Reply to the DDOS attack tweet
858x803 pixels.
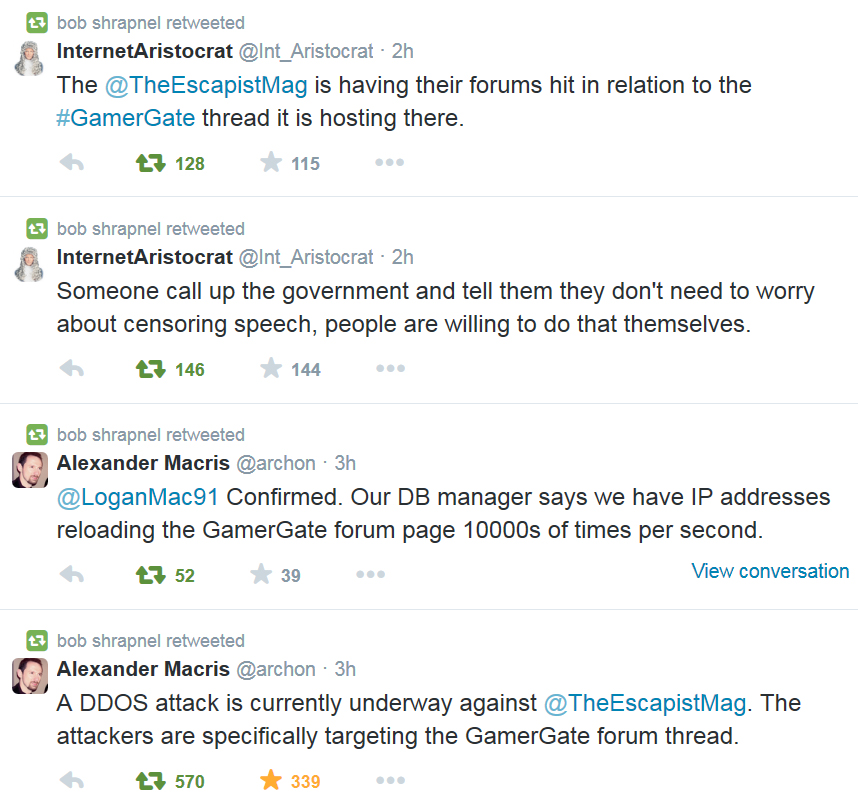tap(71, 781)
